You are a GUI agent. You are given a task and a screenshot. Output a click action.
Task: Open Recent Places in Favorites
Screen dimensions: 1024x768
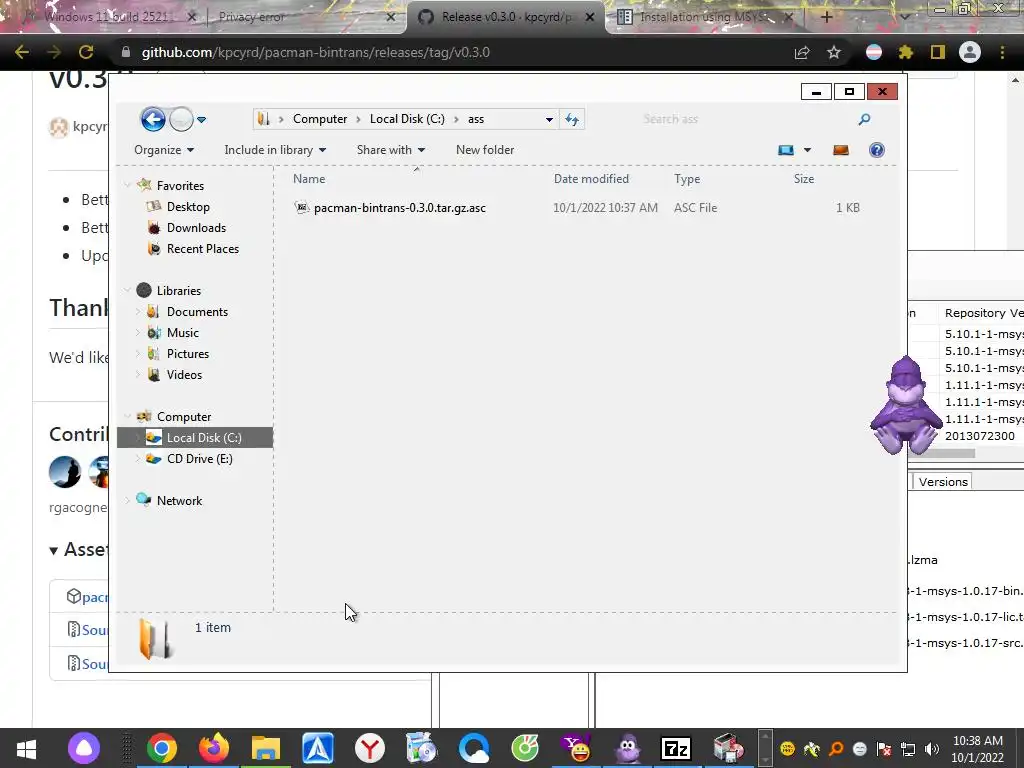(202, 249)
